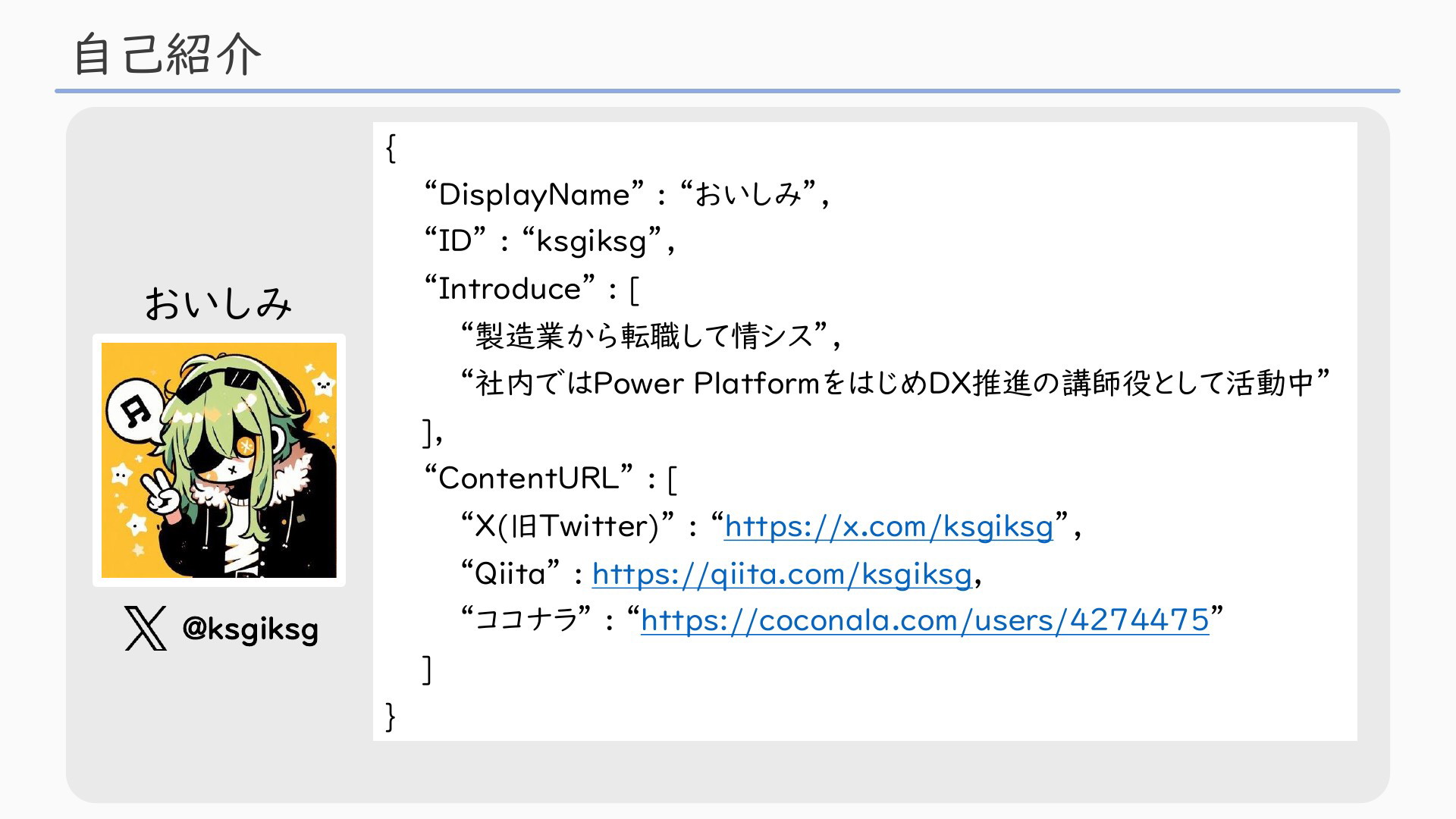The width and height of the screenshot is (1456, 819).
Task: Click the X(旧Twitter) key label
Action: tap(568, 526)
